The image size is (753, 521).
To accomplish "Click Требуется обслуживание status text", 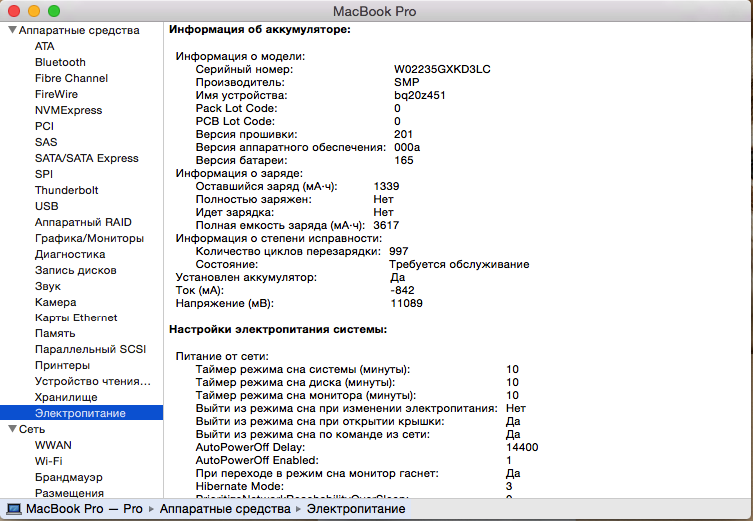I will (459, 264).
